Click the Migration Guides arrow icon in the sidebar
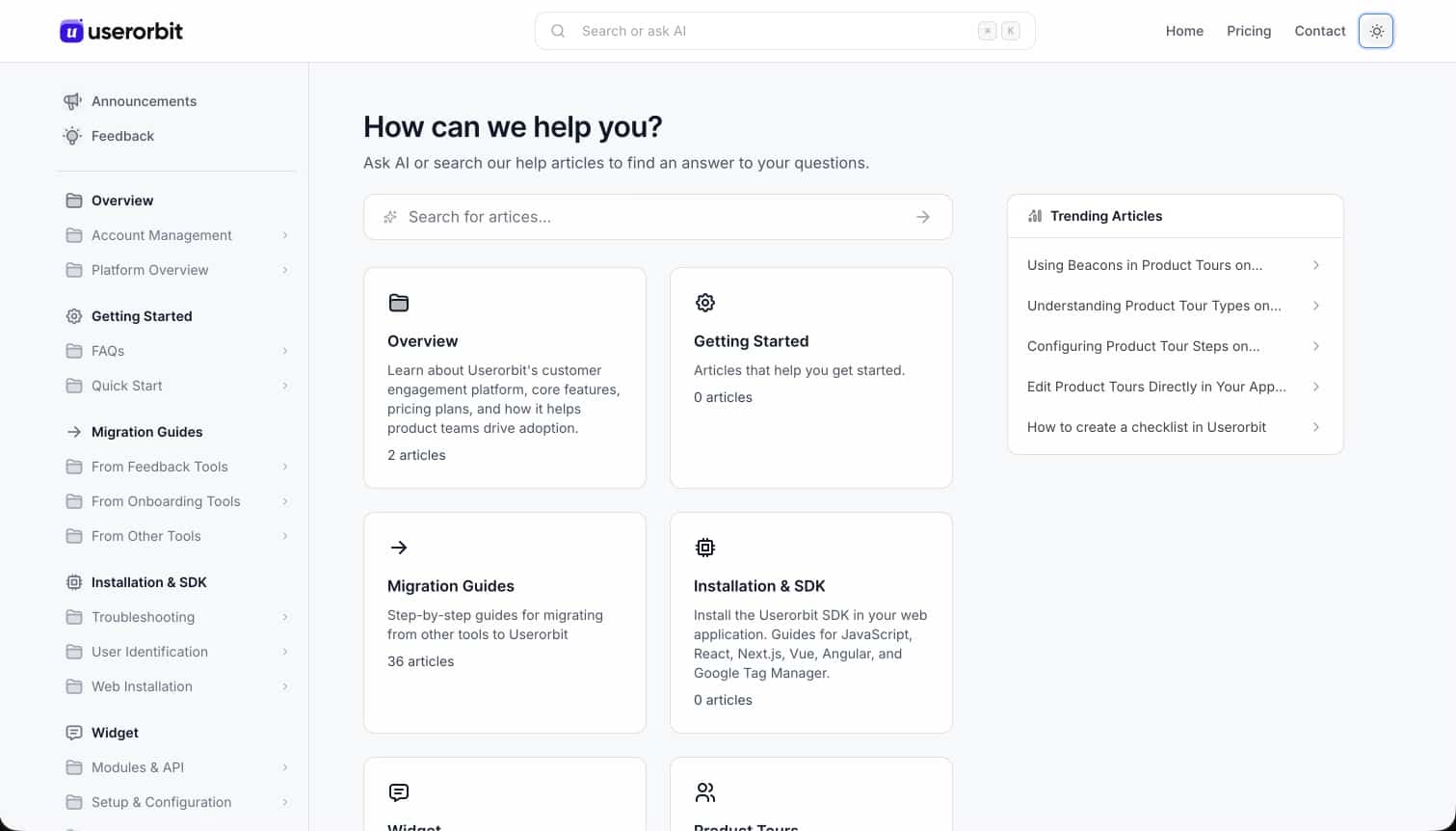Image resolution: width=1456 pixels, height=831 pixels. [x=74, y=431]
